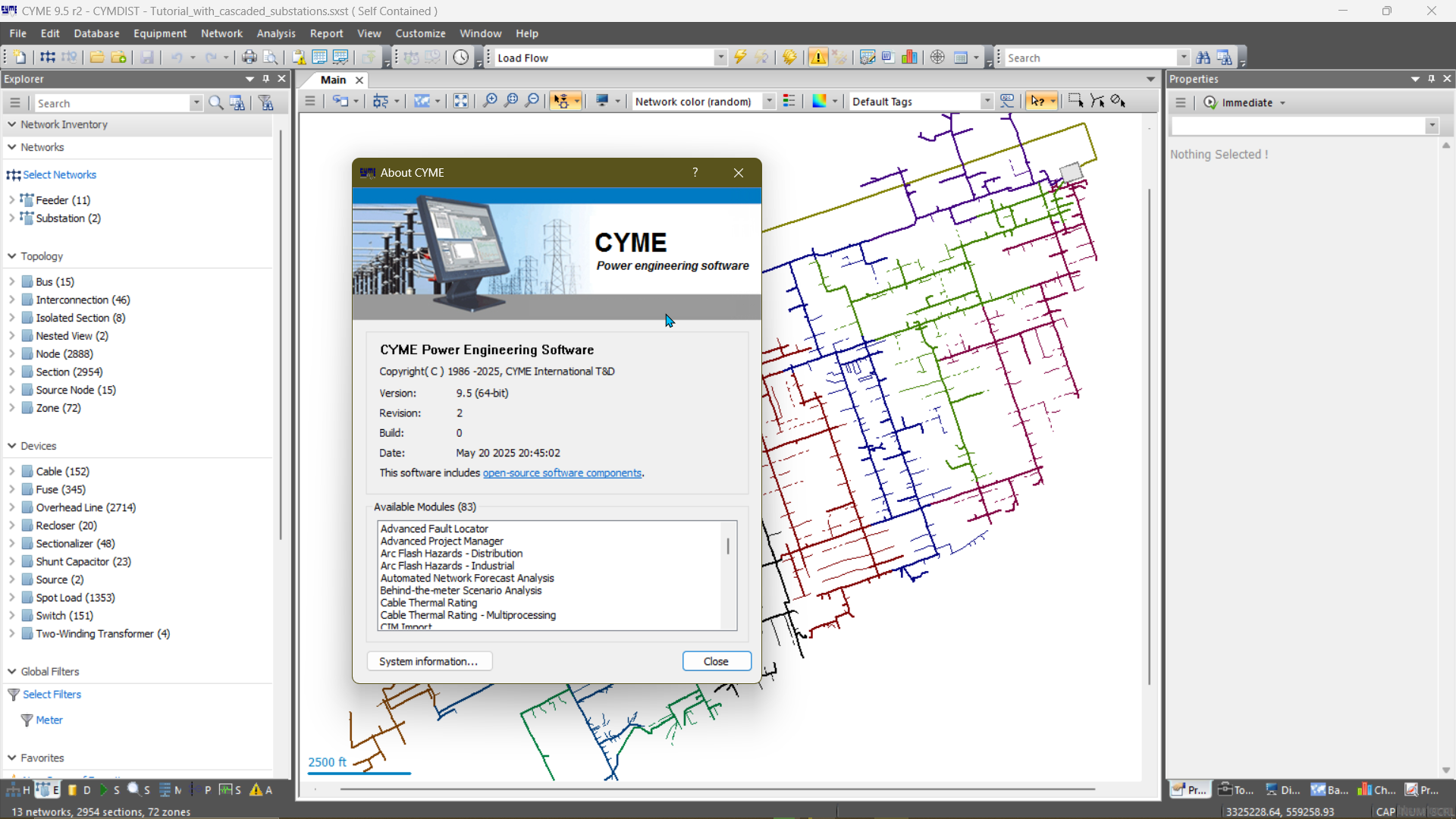Screen dimensions: 1456x819
Task: Select Advanced Fault Locator in modules list
Action: 434,529
